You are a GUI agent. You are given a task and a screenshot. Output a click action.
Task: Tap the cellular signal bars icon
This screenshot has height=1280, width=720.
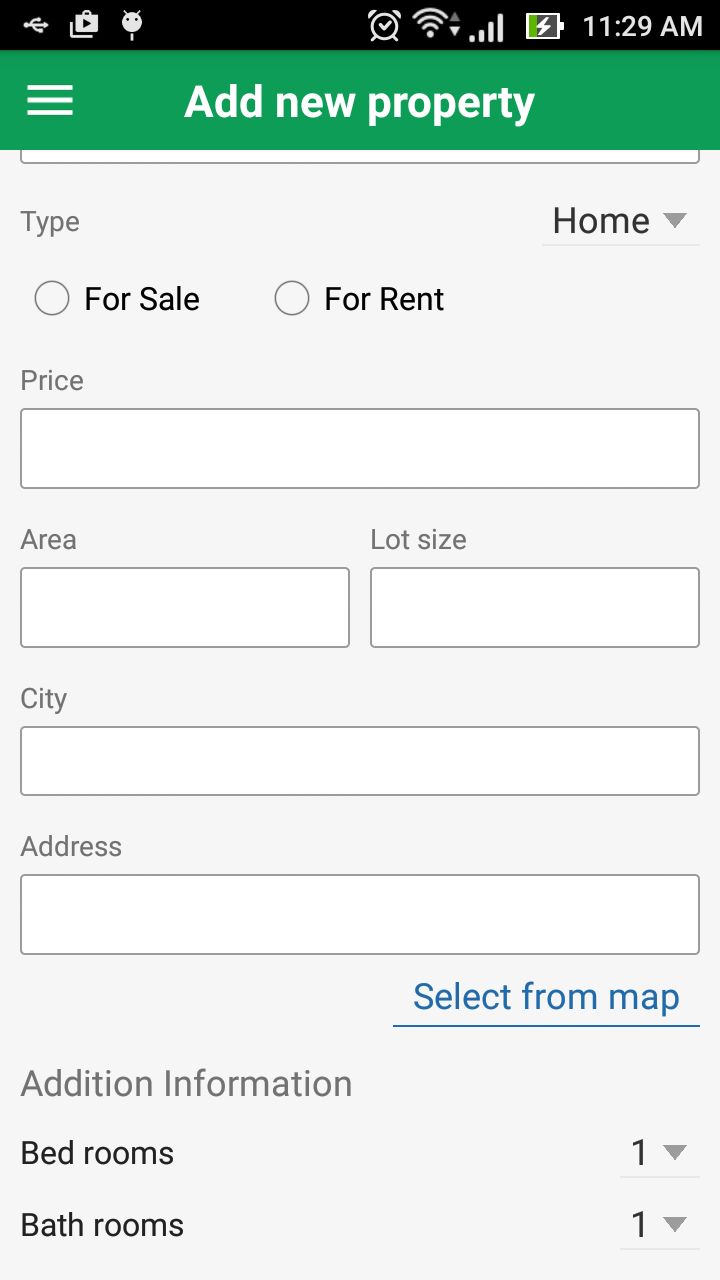pos(487,27)
